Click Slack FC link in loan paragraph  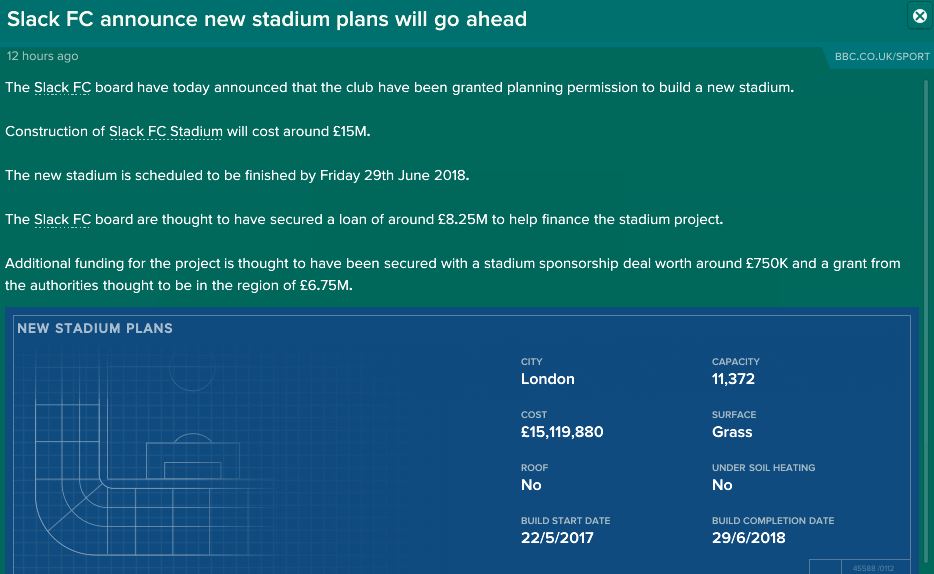click(62, 220)
